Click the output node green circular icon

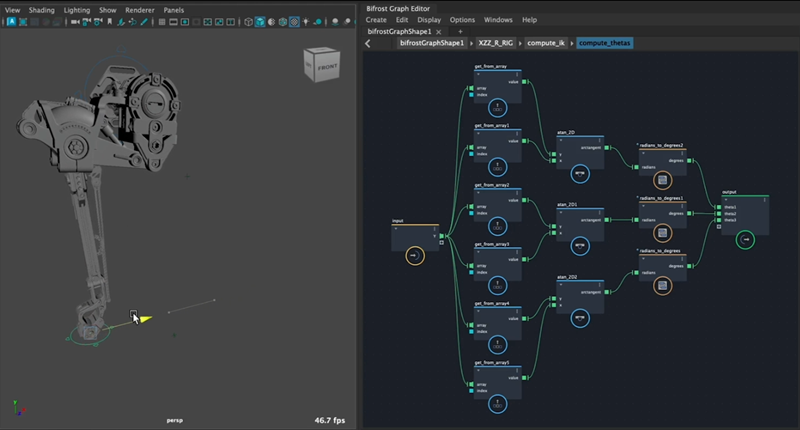[745, 240]
